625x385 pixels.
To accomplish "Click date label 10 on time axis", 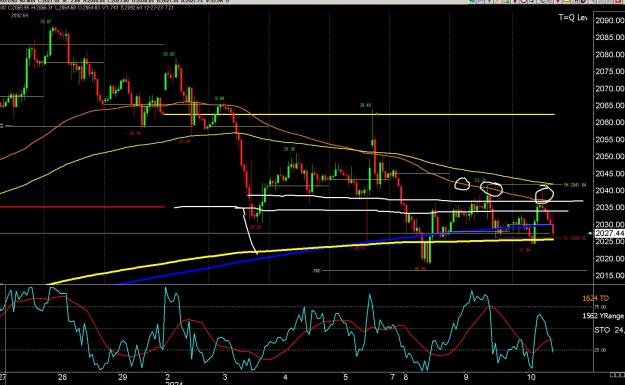I will point(531,377).
